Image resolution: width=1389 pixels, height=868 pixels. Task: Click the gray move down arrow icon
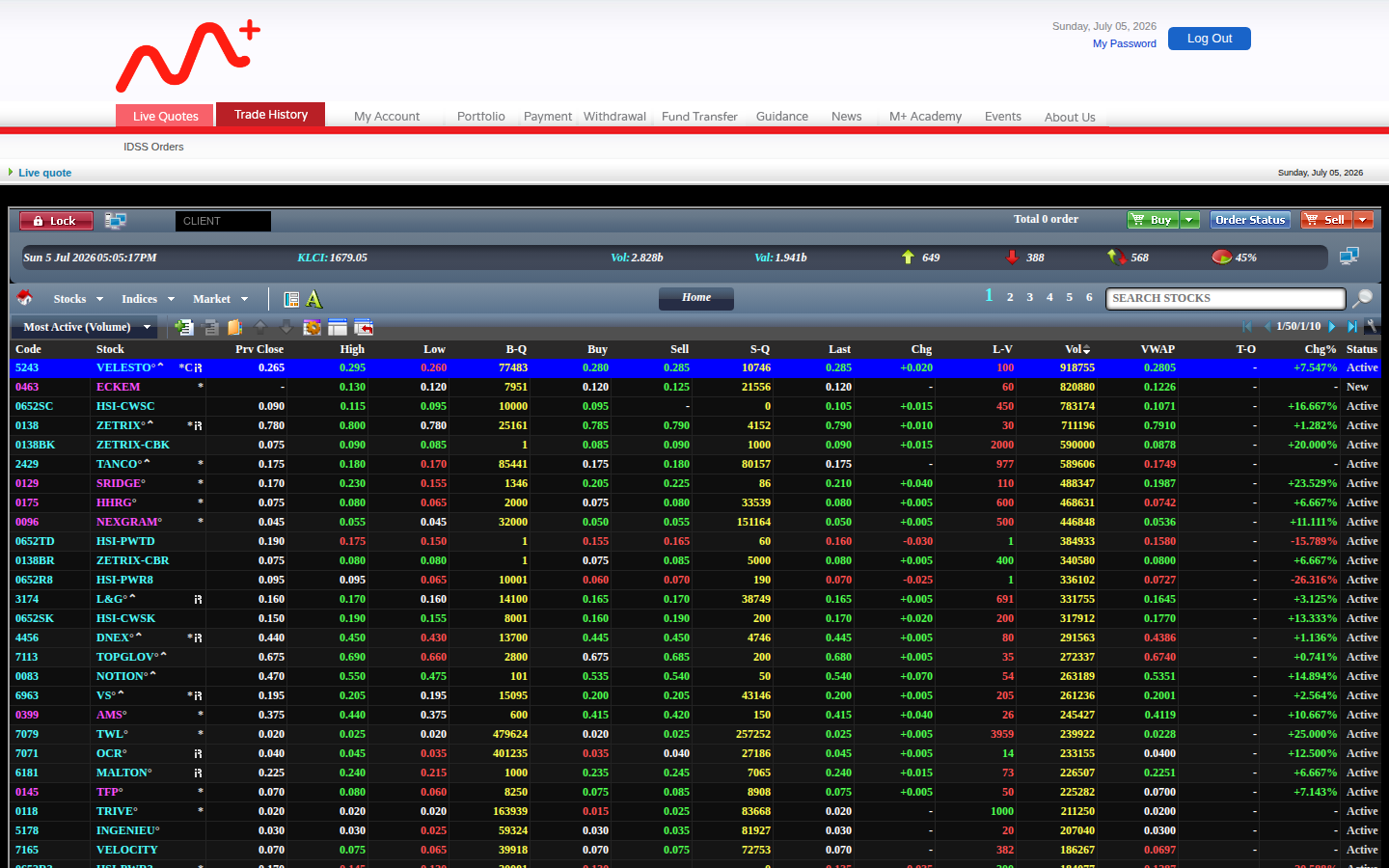click(x=286, y=327)
